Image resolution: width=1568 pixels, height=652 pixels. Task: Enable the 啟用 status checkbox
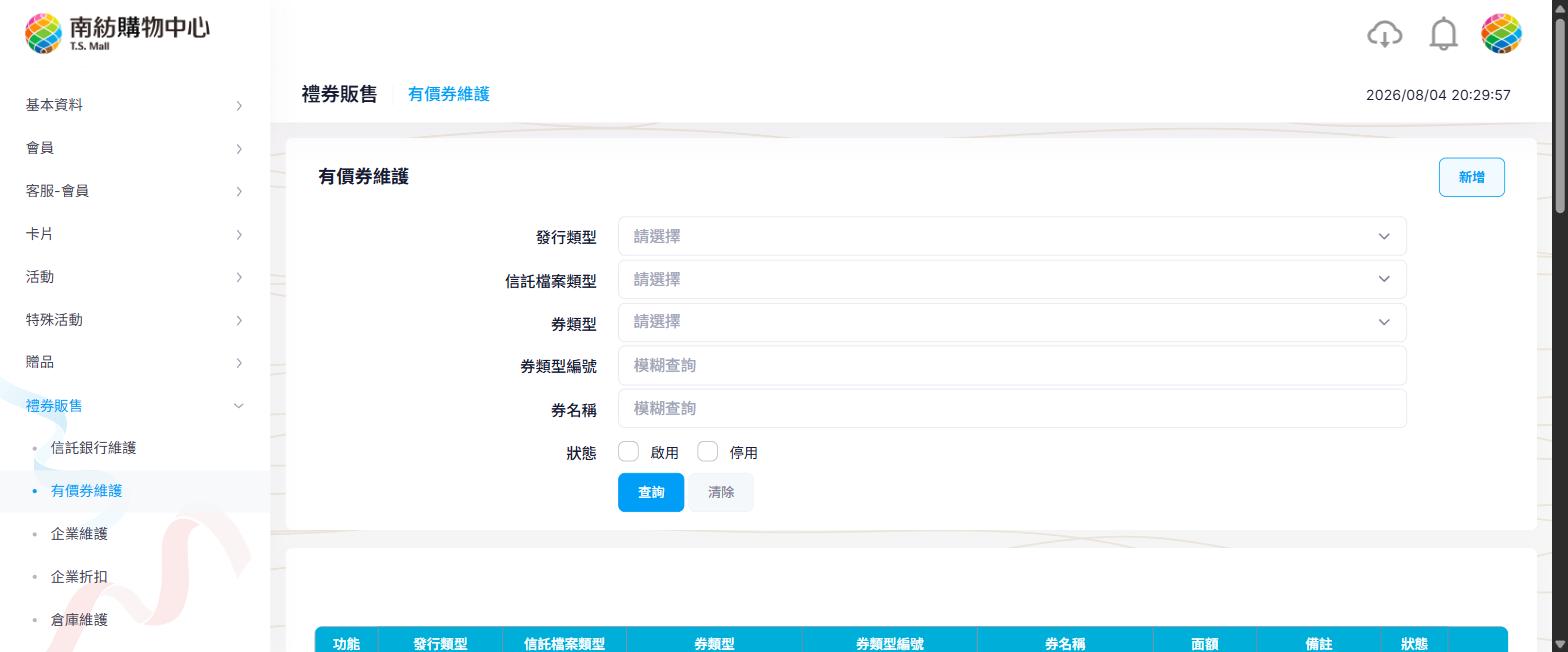[629, 452]
